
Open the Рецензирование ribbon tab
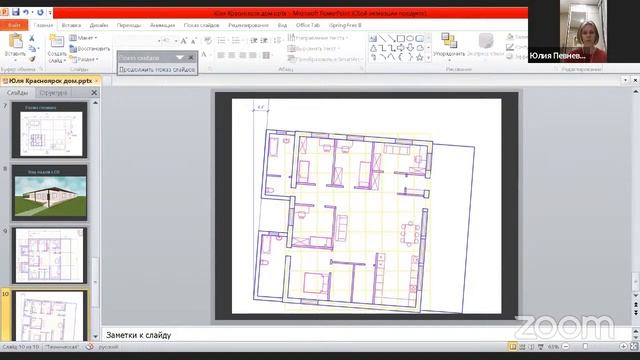click(248, 25)
